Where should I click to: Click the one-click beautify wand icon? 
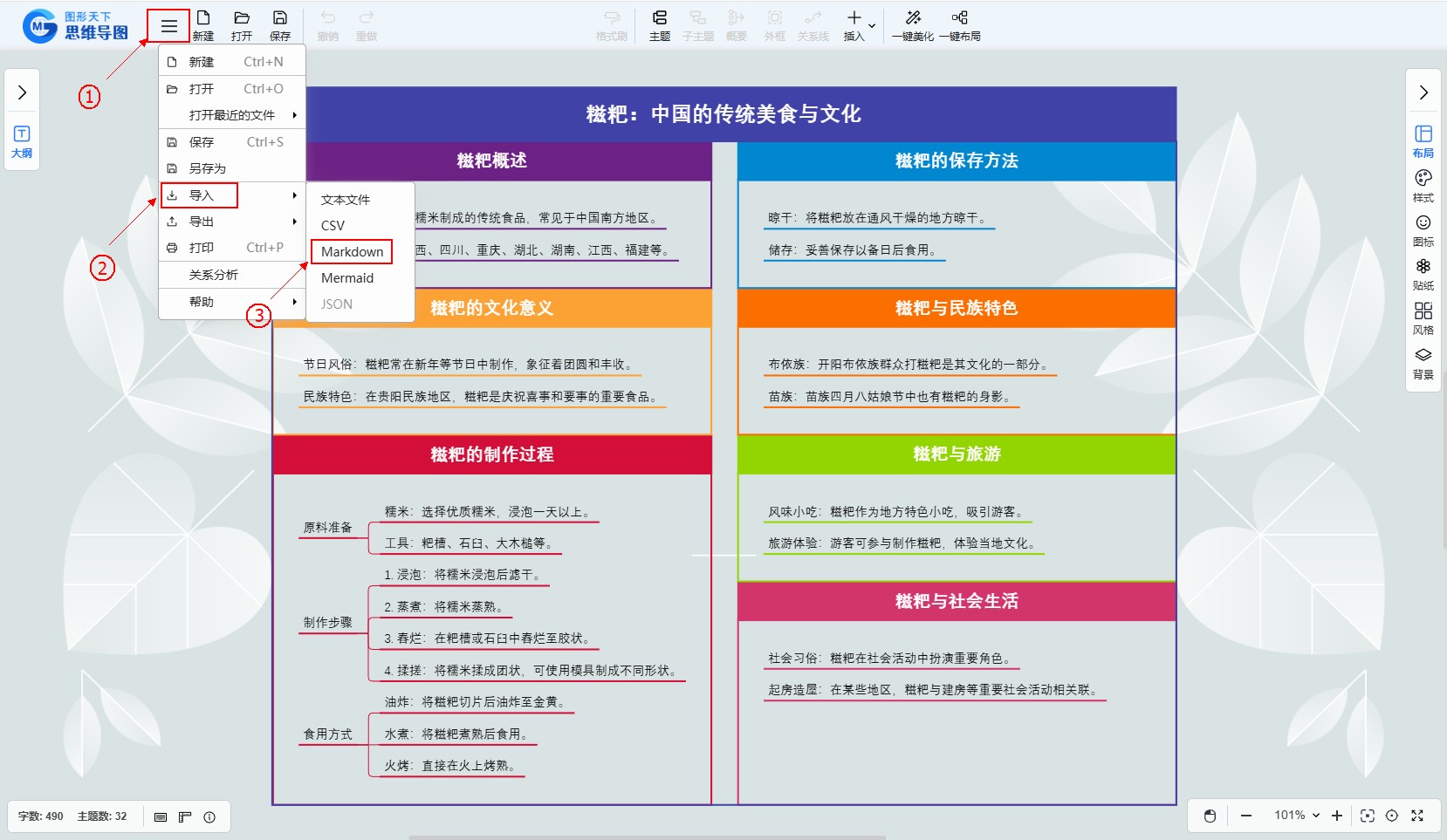pos(913,18)
